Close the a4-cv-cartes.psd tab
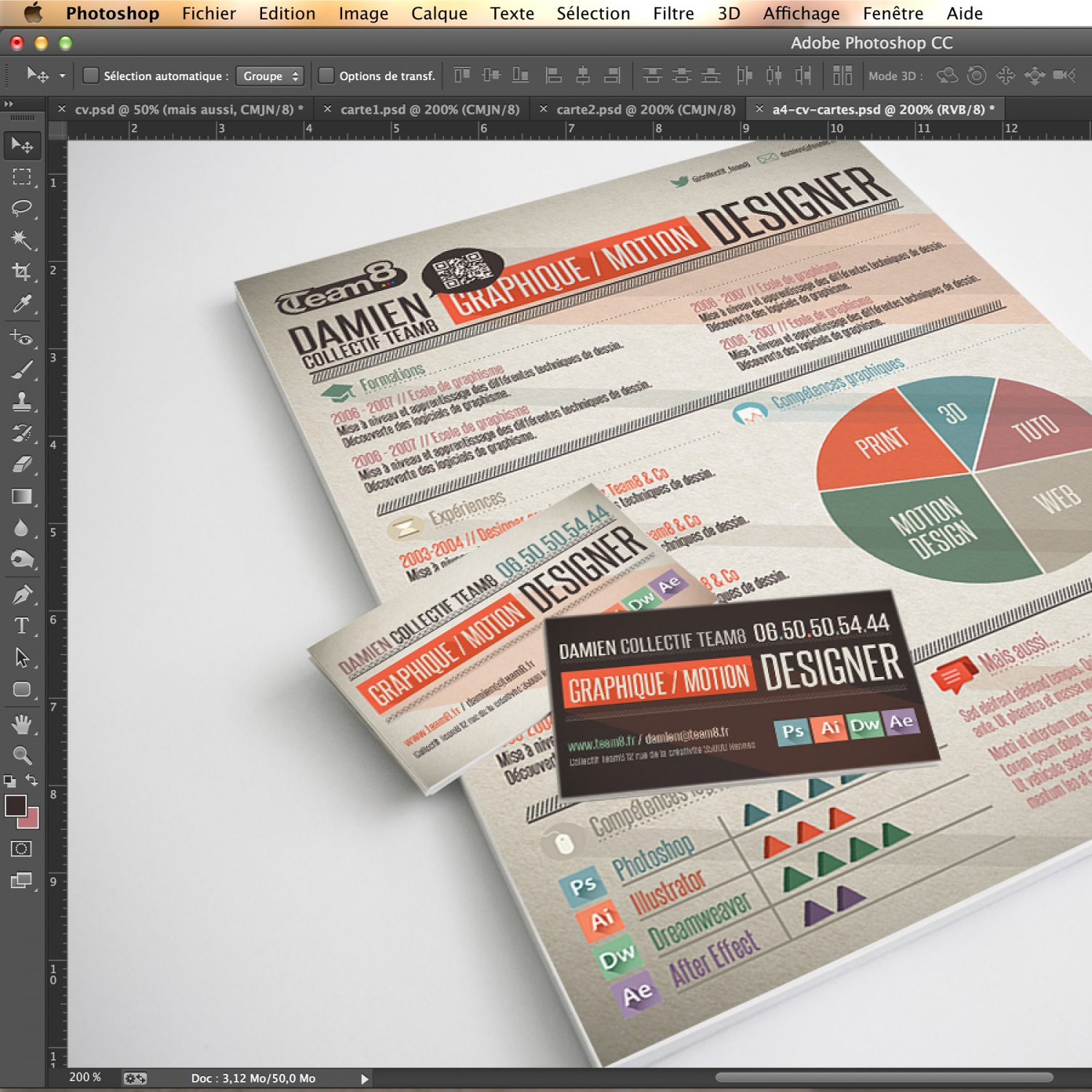 point(759,108)
